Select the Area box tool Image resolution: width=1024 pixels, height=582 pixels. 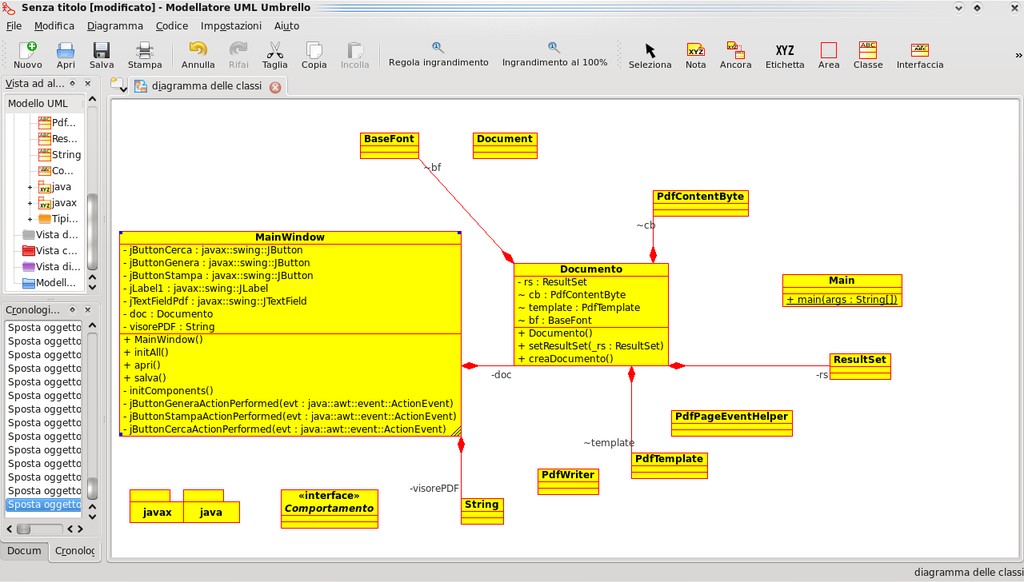828,54
